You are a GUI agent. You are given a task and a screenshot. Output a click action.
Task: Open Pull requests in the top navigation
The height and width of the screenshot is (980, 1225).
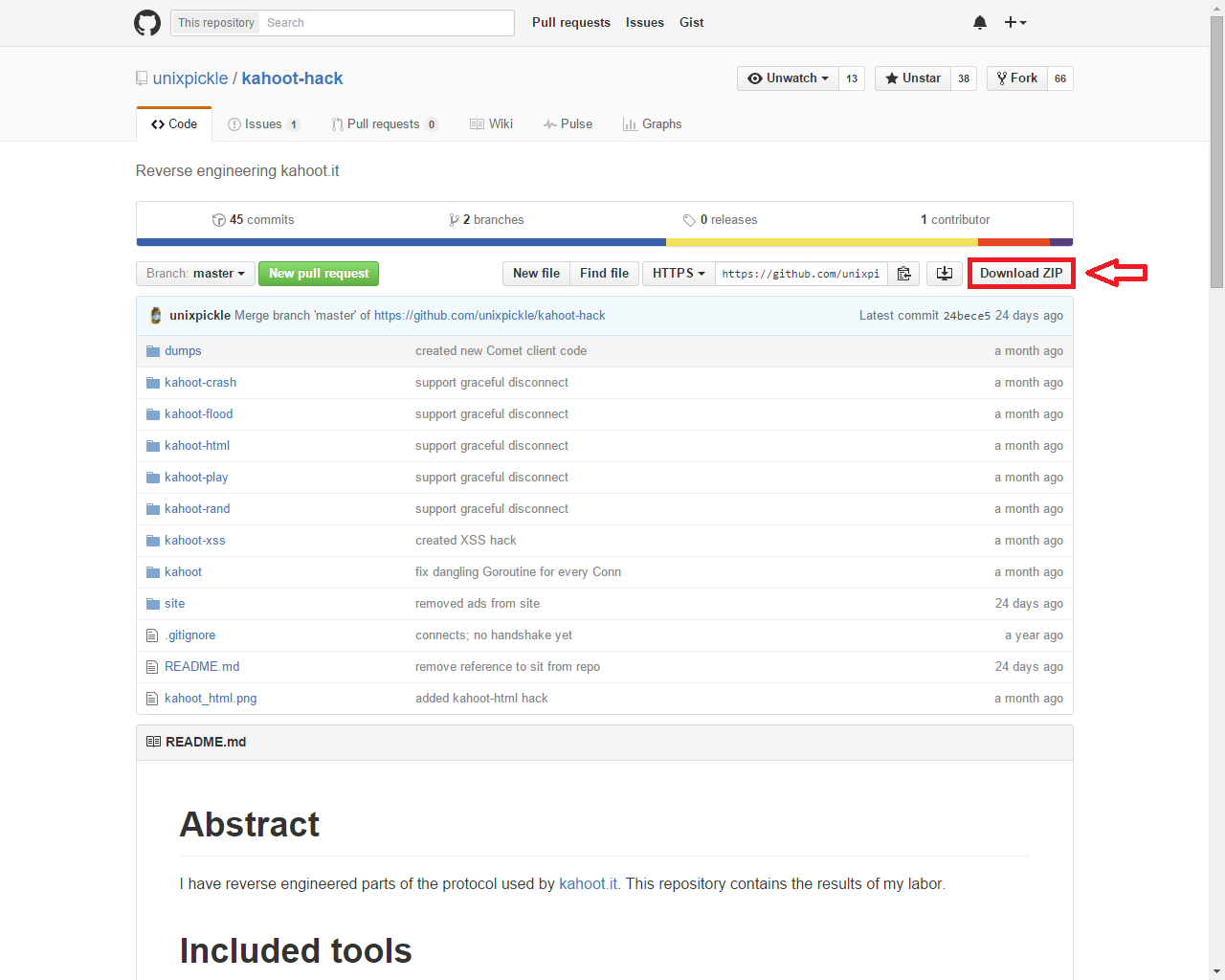click(x=571, y=22)
